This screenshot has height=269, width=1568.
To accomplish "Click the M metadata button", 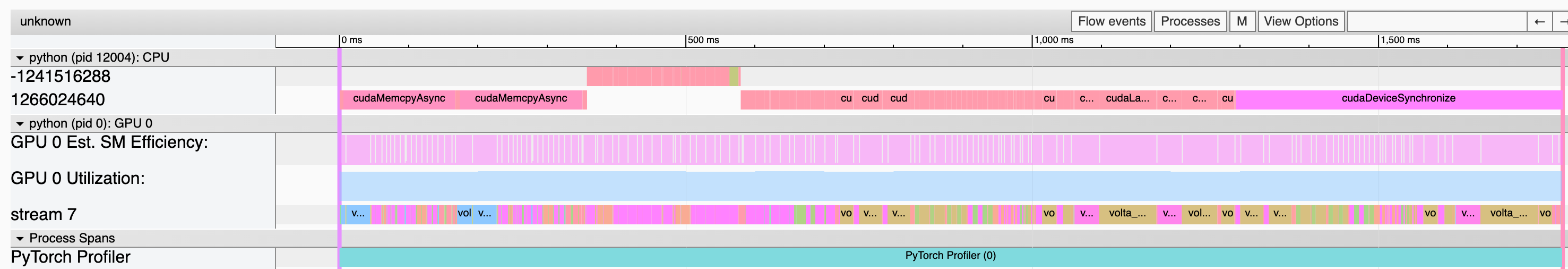I will [1242, 21].
